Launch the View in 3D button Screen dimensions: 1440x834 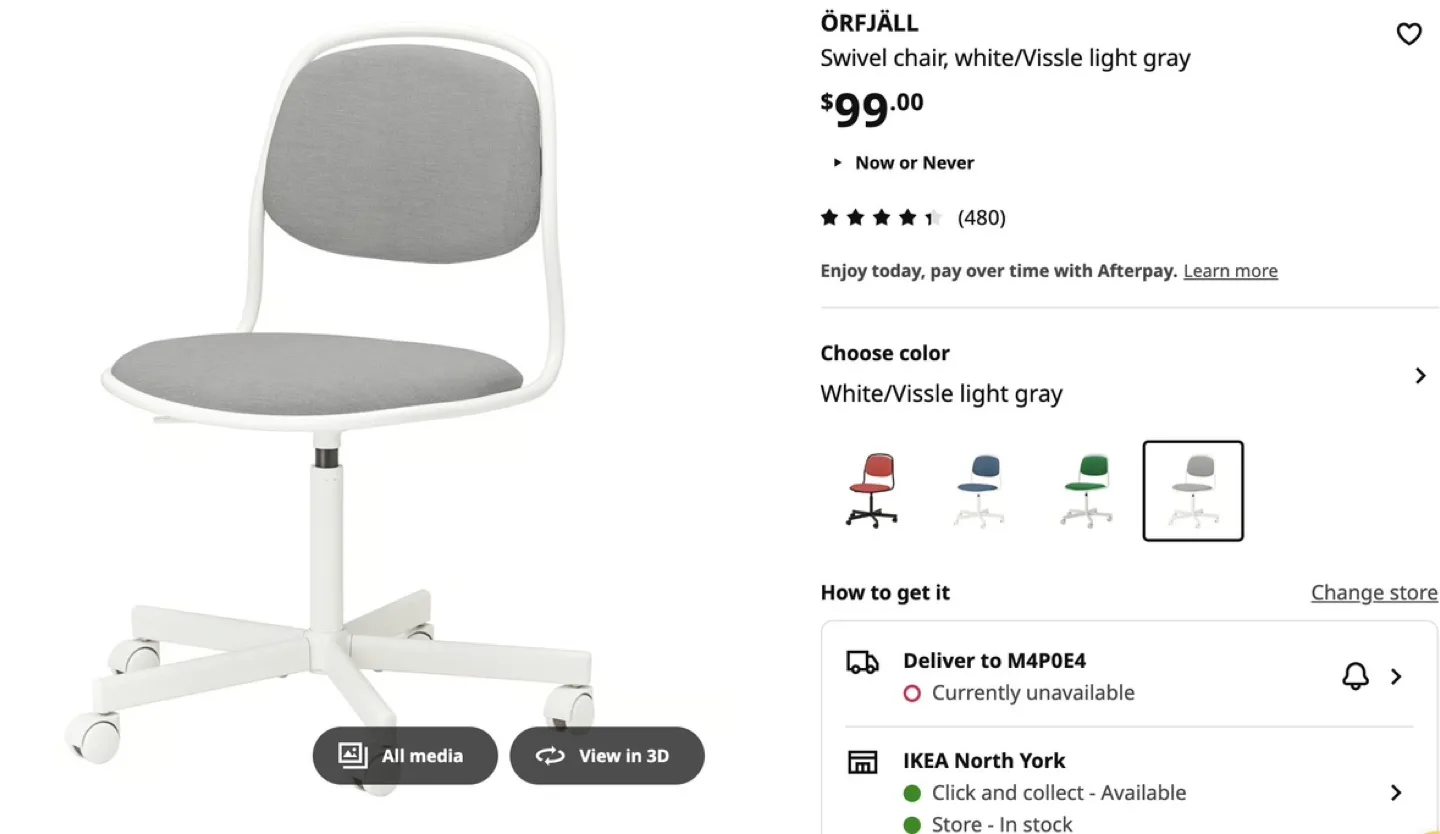tap(607, 756)
